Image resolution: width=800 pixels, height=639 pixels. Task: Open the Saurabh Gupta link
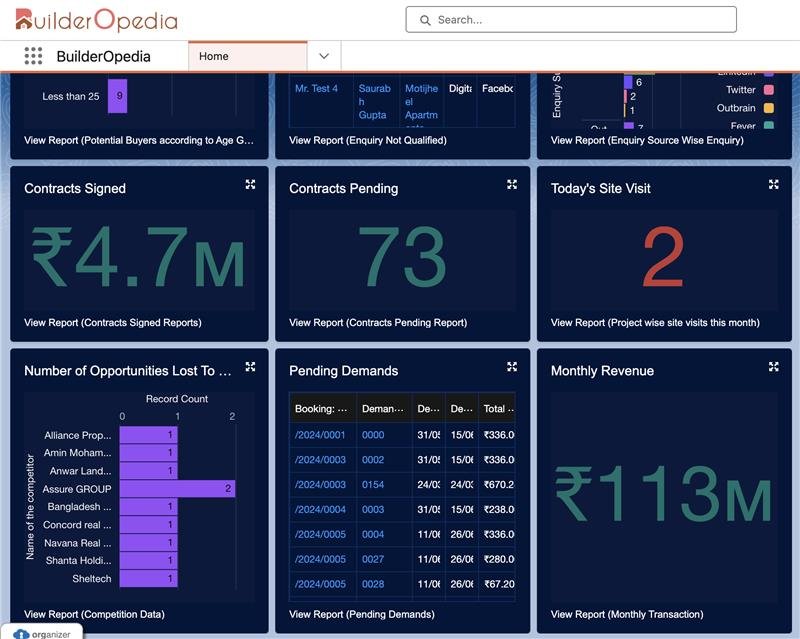click(x=374, y=102)
